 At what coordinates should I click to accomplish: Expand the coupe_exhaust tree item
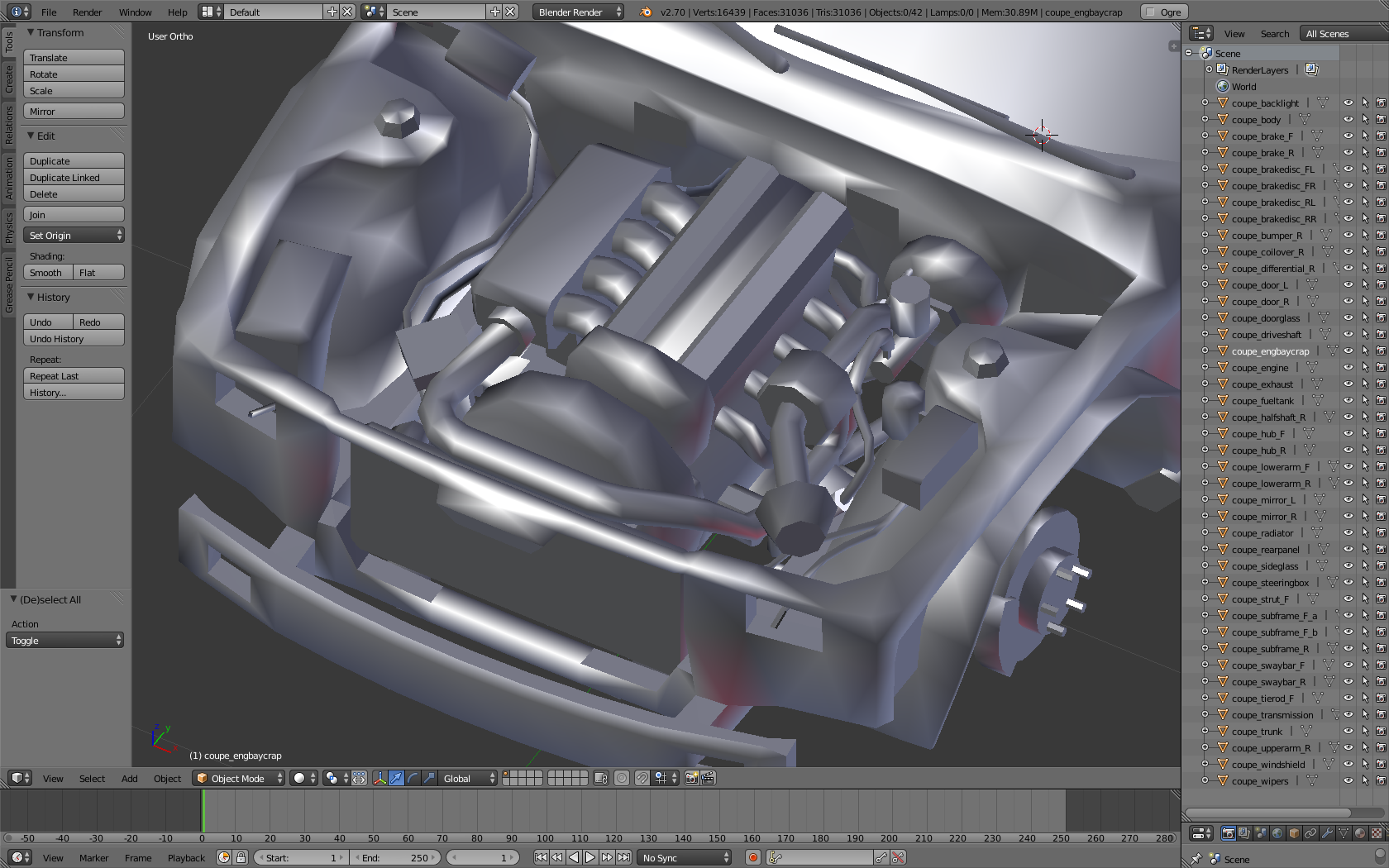pos(1205,384)
